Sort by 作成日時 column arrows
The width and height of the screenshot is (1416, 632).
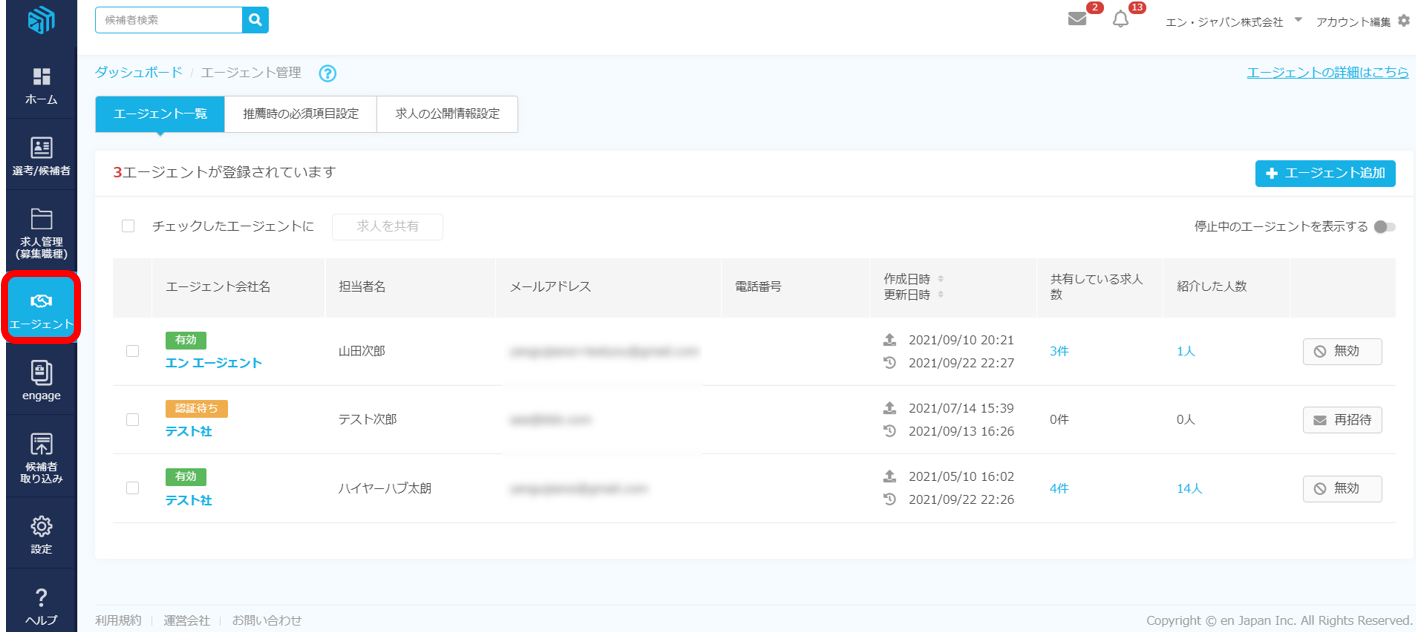[x=940, y=278]
